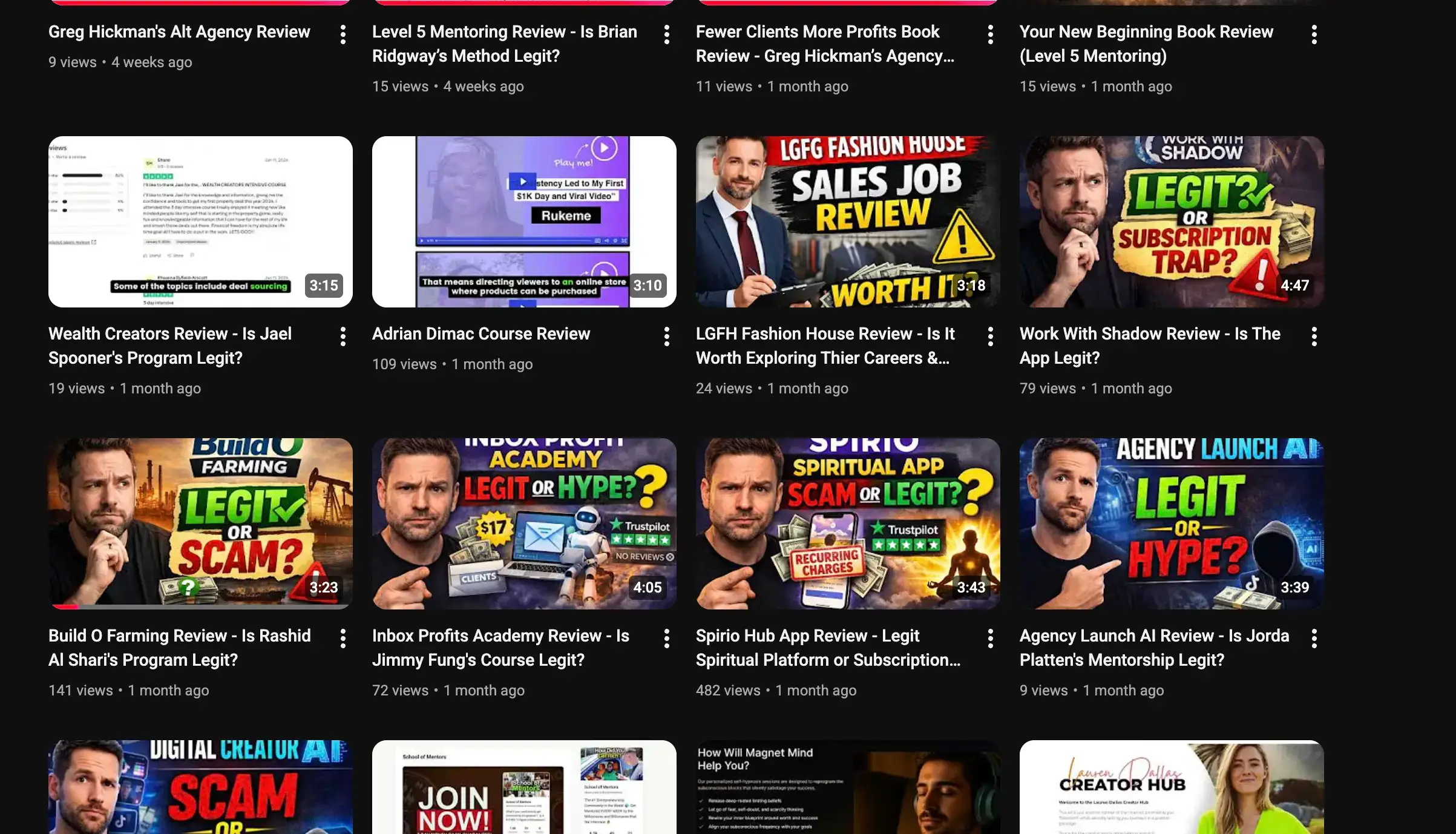Click title Agency Launch AI Review
1456x834 pixels.
1155,648
